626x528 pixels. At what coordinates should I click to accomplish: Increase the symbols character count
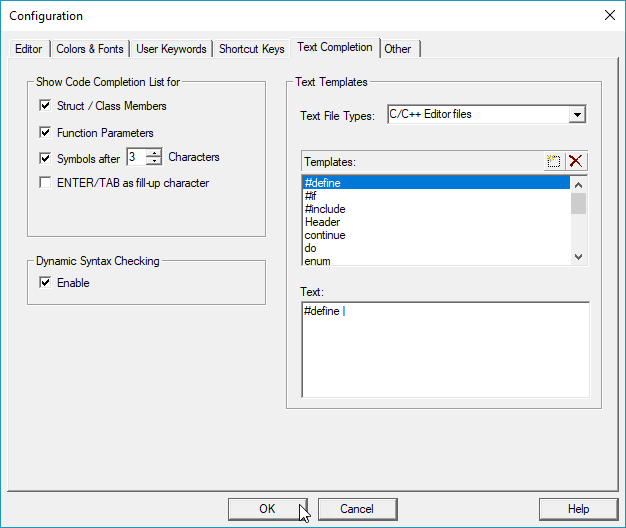[x=154, y=152]
